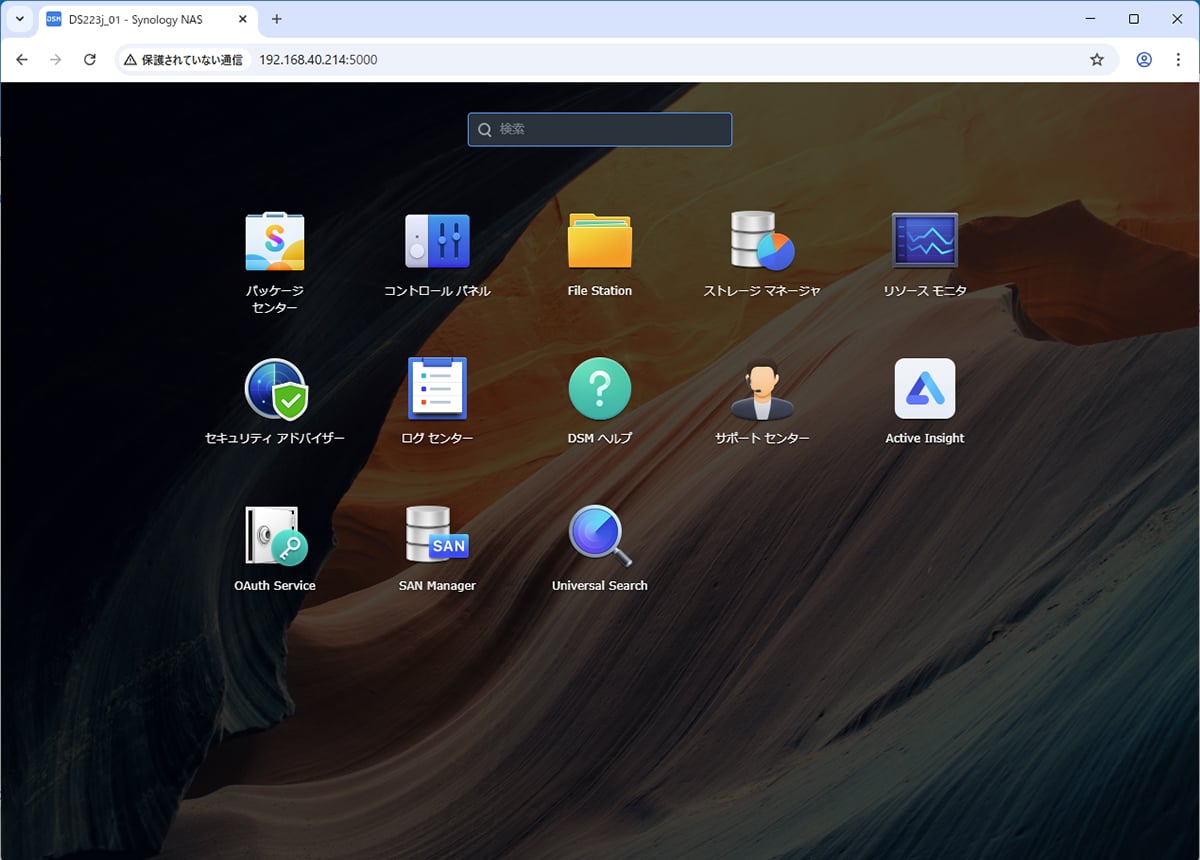Viewport: 1200px width, 860px height.
Task: Open Storage Manager (ストレージマネージャ)
Action: pyautogui.click(x=762, y=242)
